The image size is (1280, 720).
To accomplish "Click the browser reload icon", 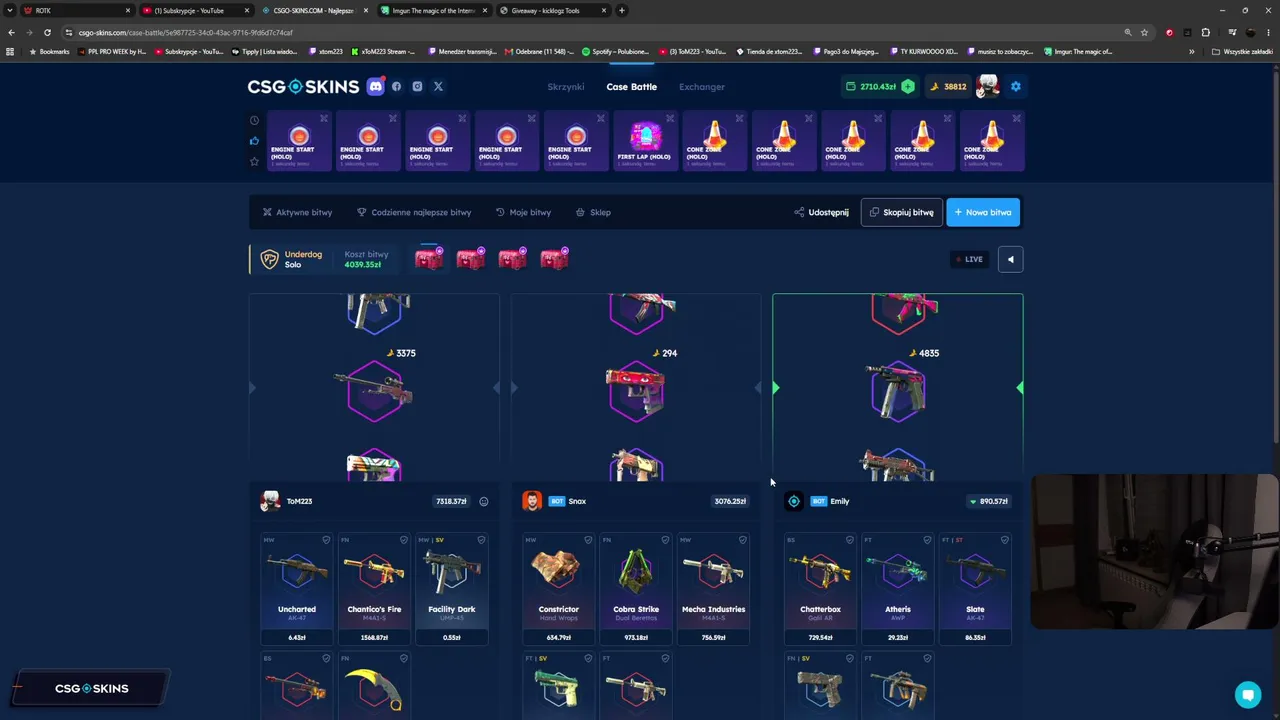I will pos(47,32).
